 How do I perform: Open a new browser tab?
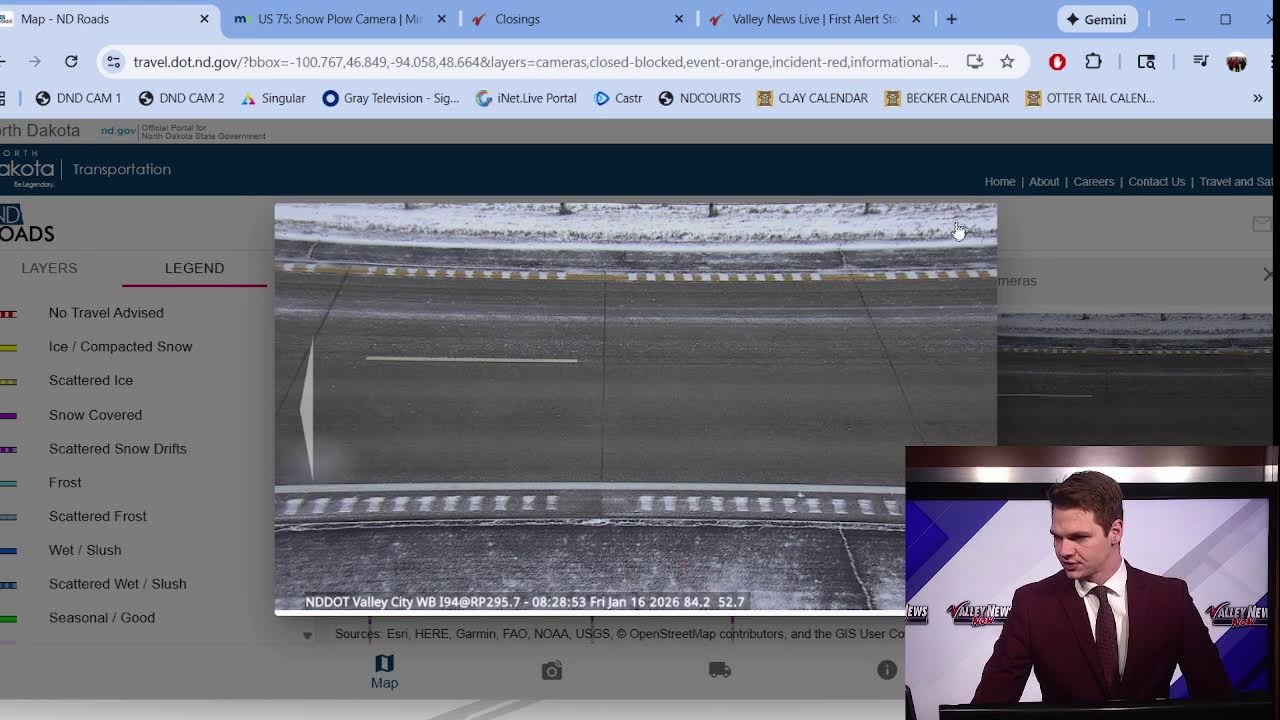coord(951,19)
